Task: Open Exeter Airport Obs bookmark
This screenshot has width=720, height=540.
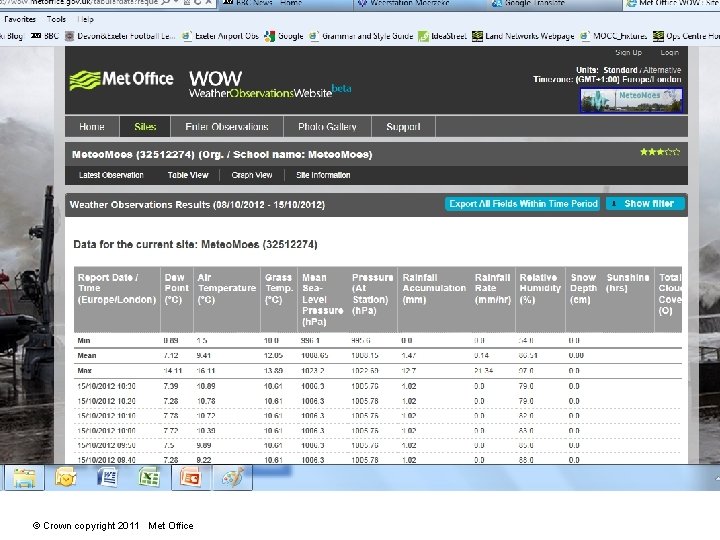Action: (x=220, y=36)
